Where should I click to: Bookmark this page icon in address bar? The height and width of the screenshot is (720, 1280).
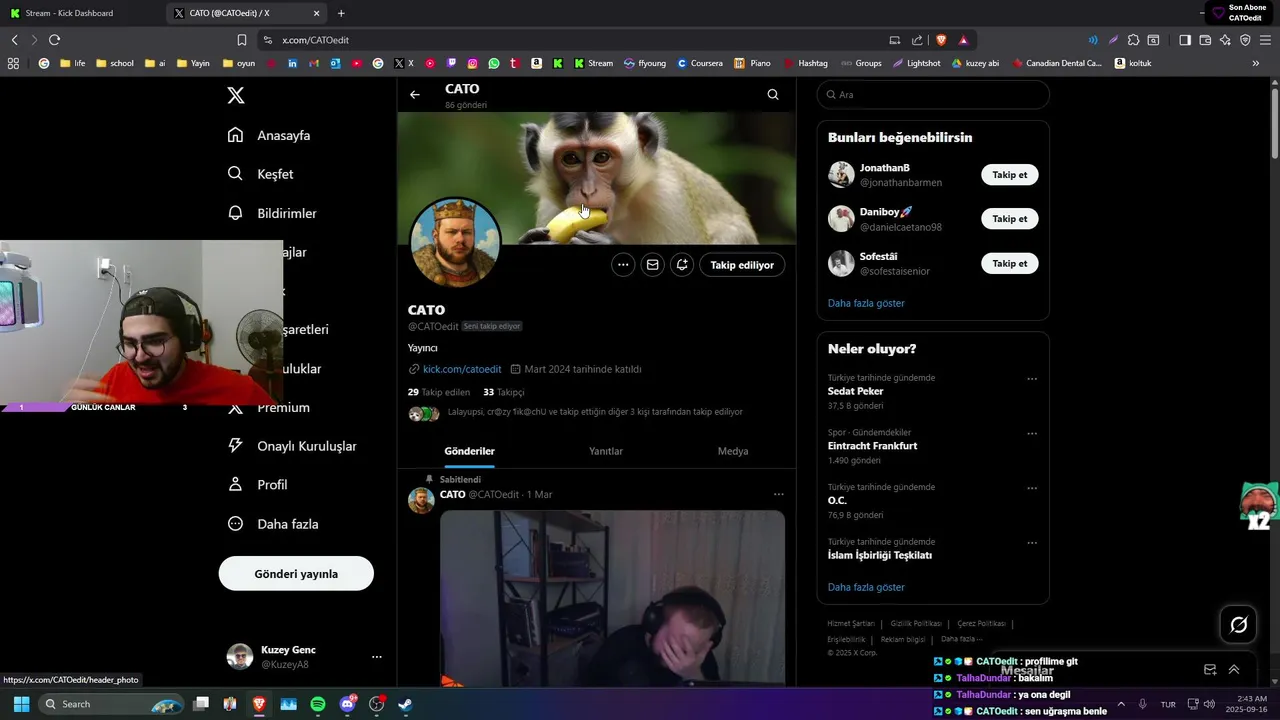click(x=242, y=40)
